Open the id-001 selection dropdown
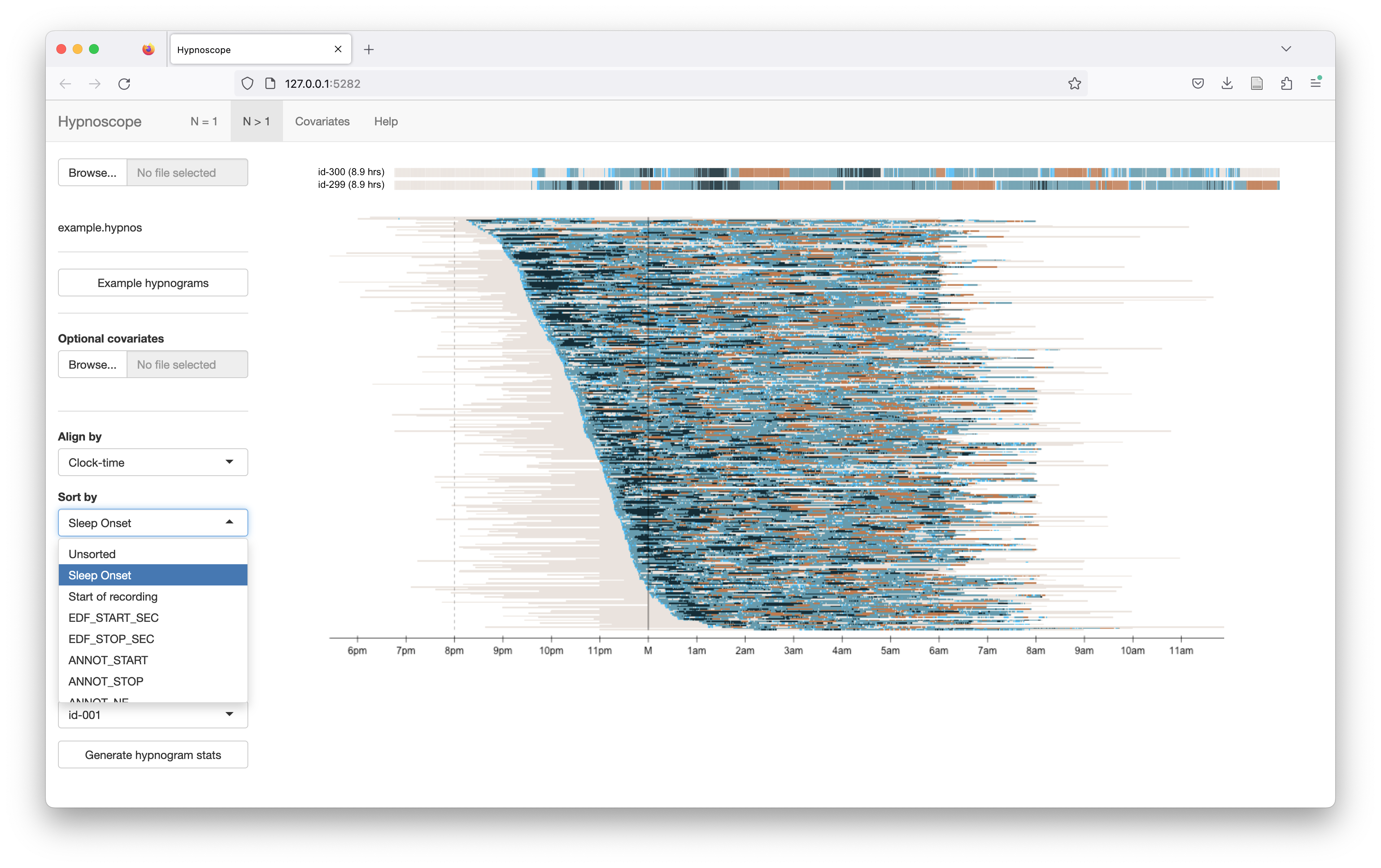This screenshot has width=1381, height=868. (x=153, y=715)
